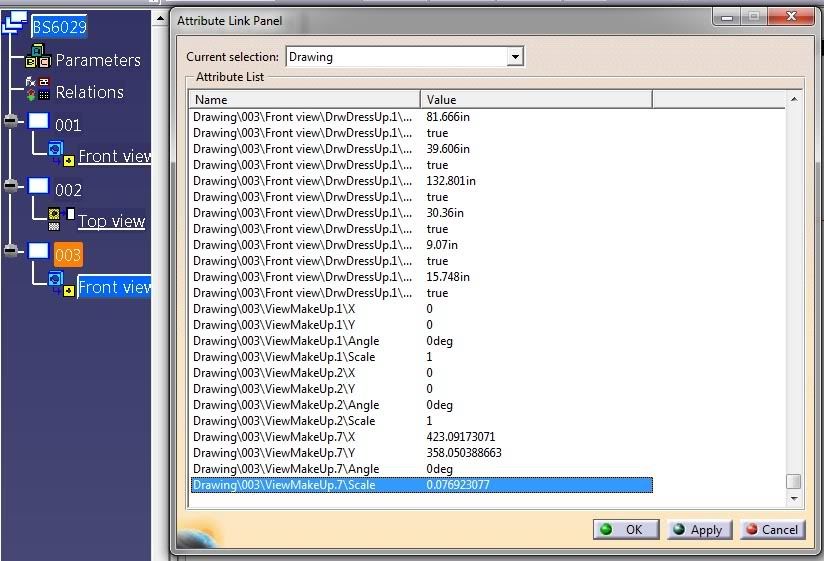Select the 001 sheet label
This screenshot has width=824, height=561.
click(68, 125)
